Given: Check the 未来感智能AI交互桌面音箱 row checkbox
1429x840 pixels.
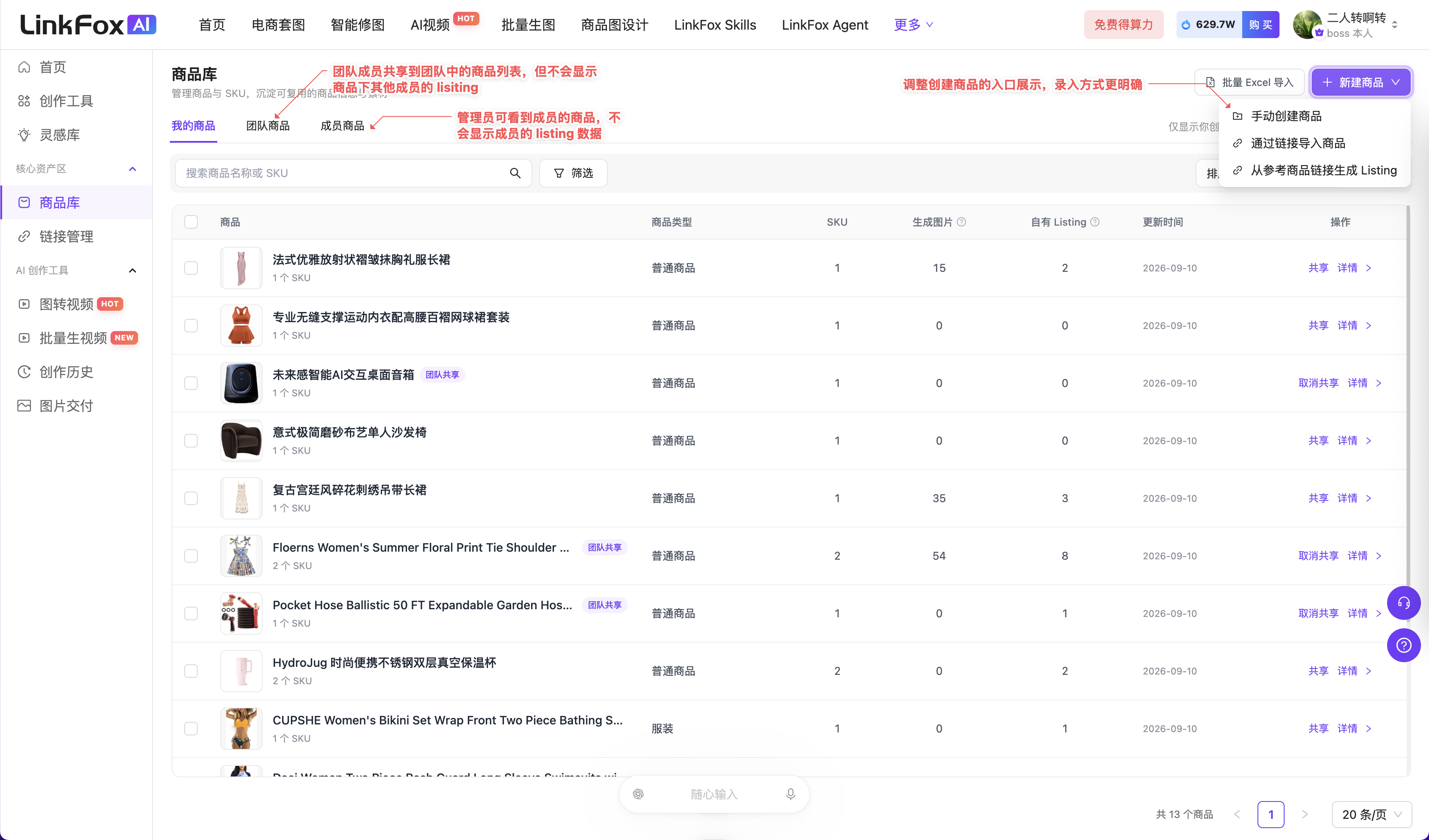Looking at the screenshot, I should [191, 383].
